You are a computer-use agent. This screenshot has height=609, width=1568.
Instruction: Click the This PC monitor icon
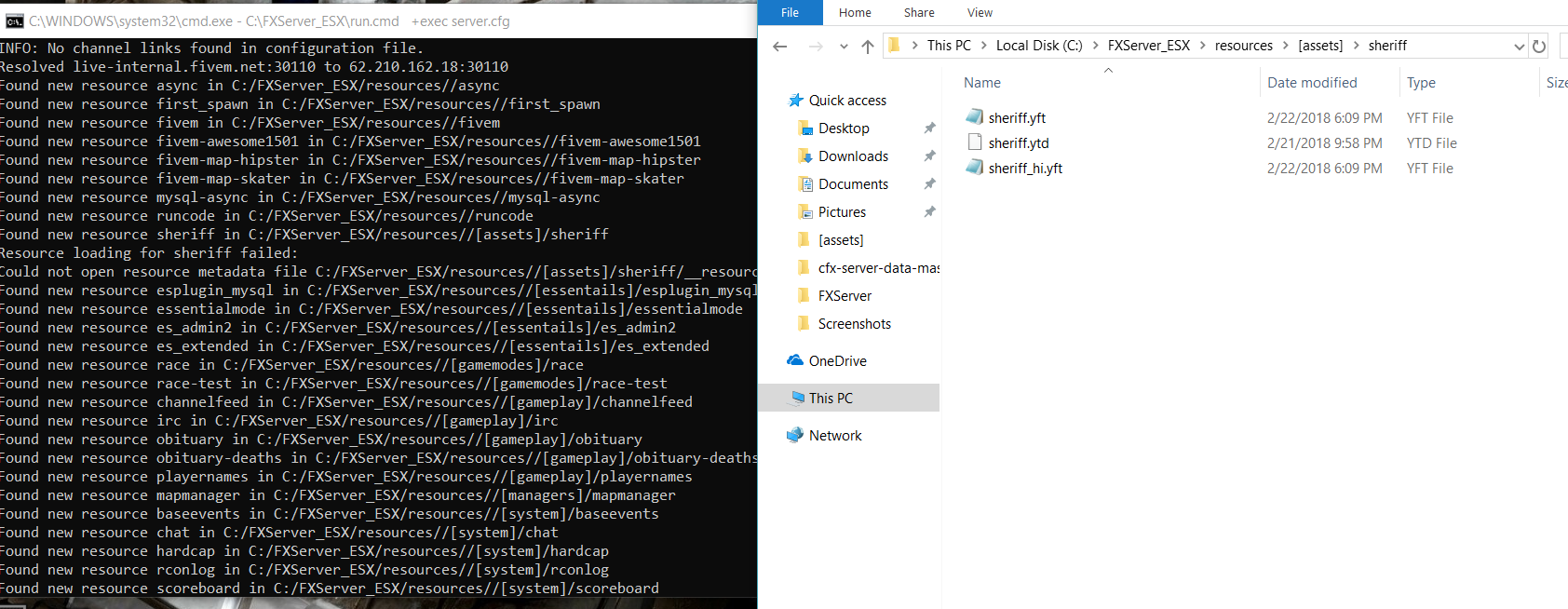coord(797,398)
